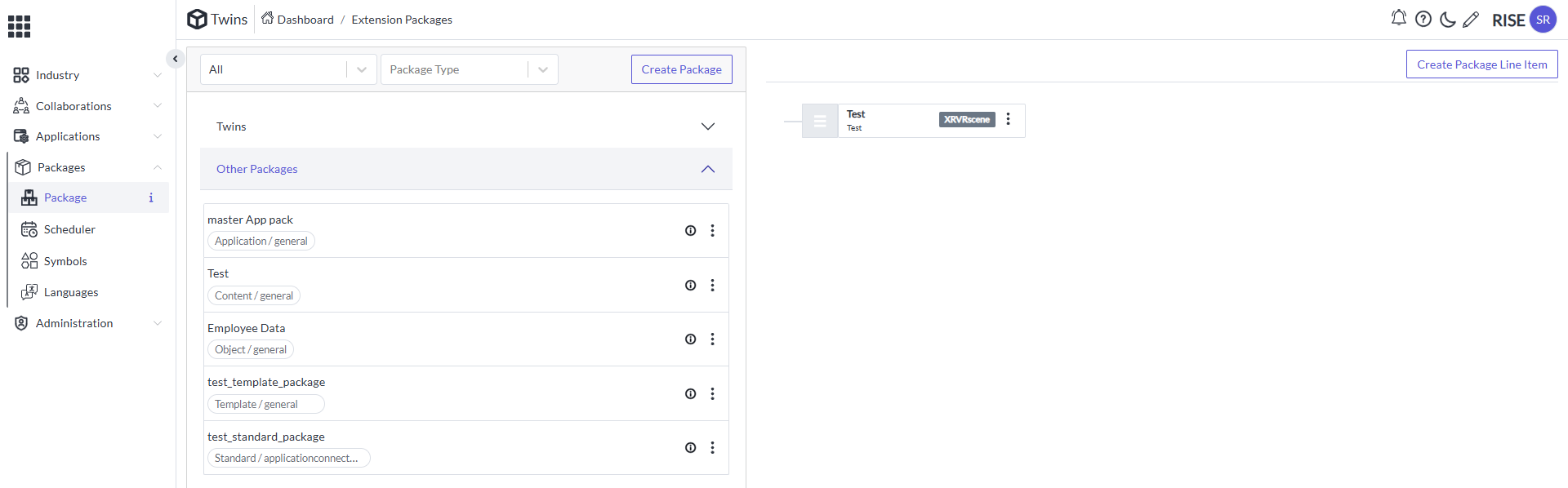Screen dimensions: 1568x488
Task: Click the Test line item title
Action: (x=856, y=114)
